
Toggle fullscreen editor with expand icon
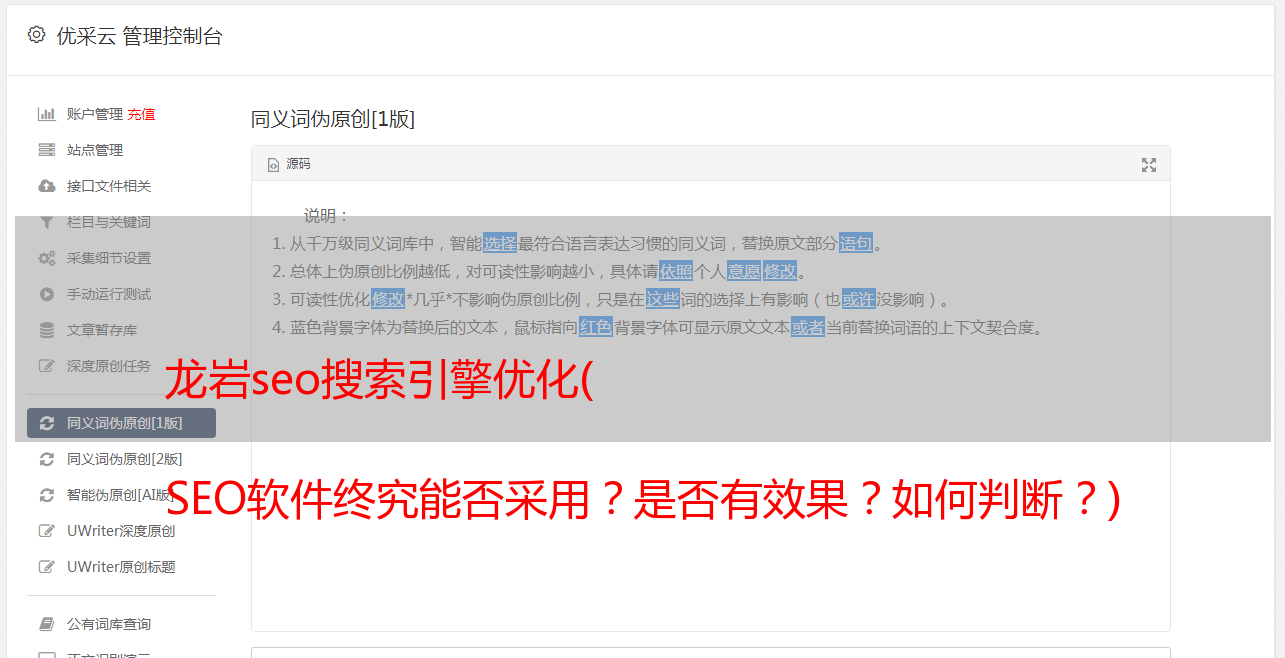[x=1149, y=165]
